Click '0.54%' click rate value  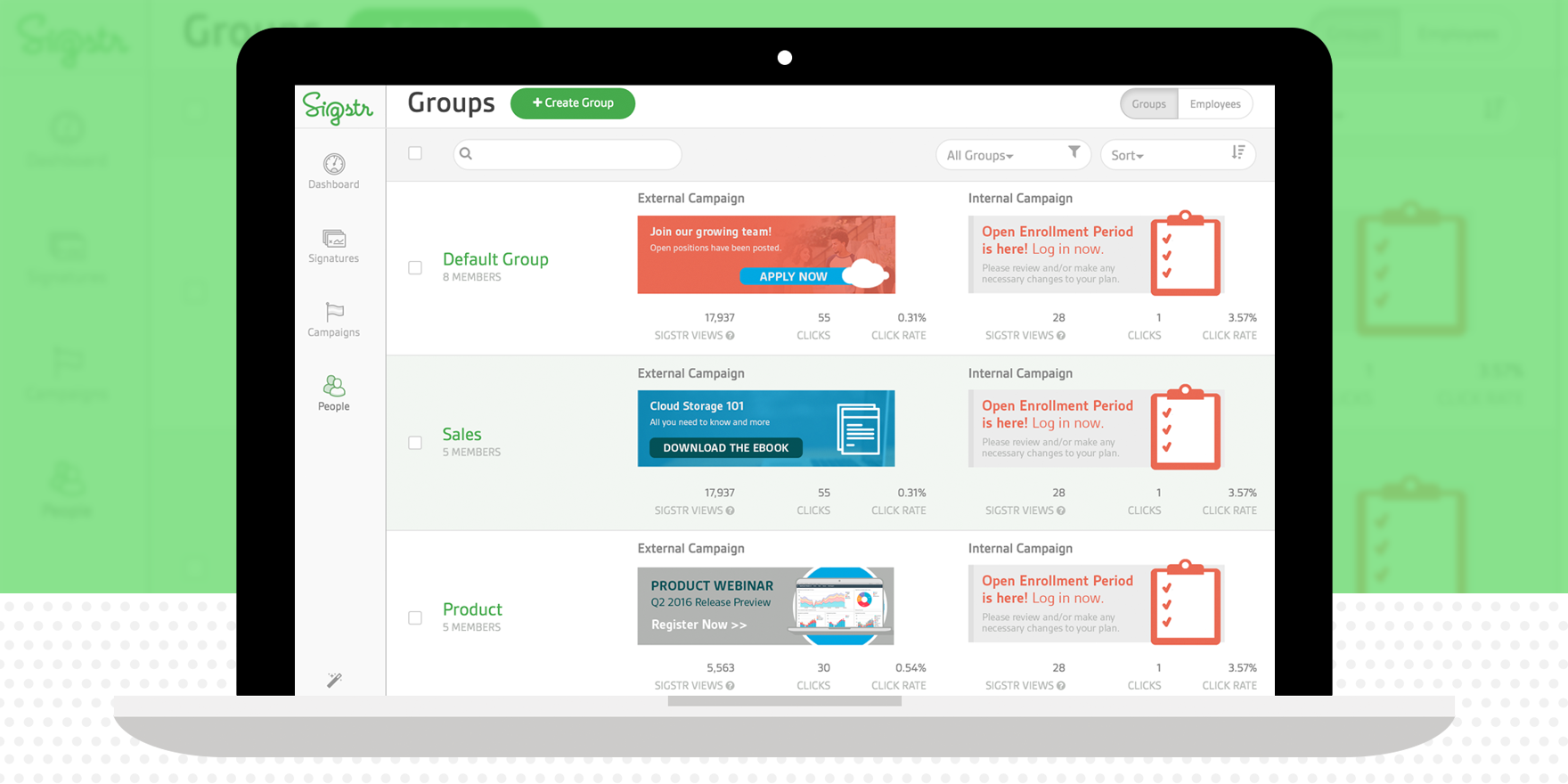911,667
